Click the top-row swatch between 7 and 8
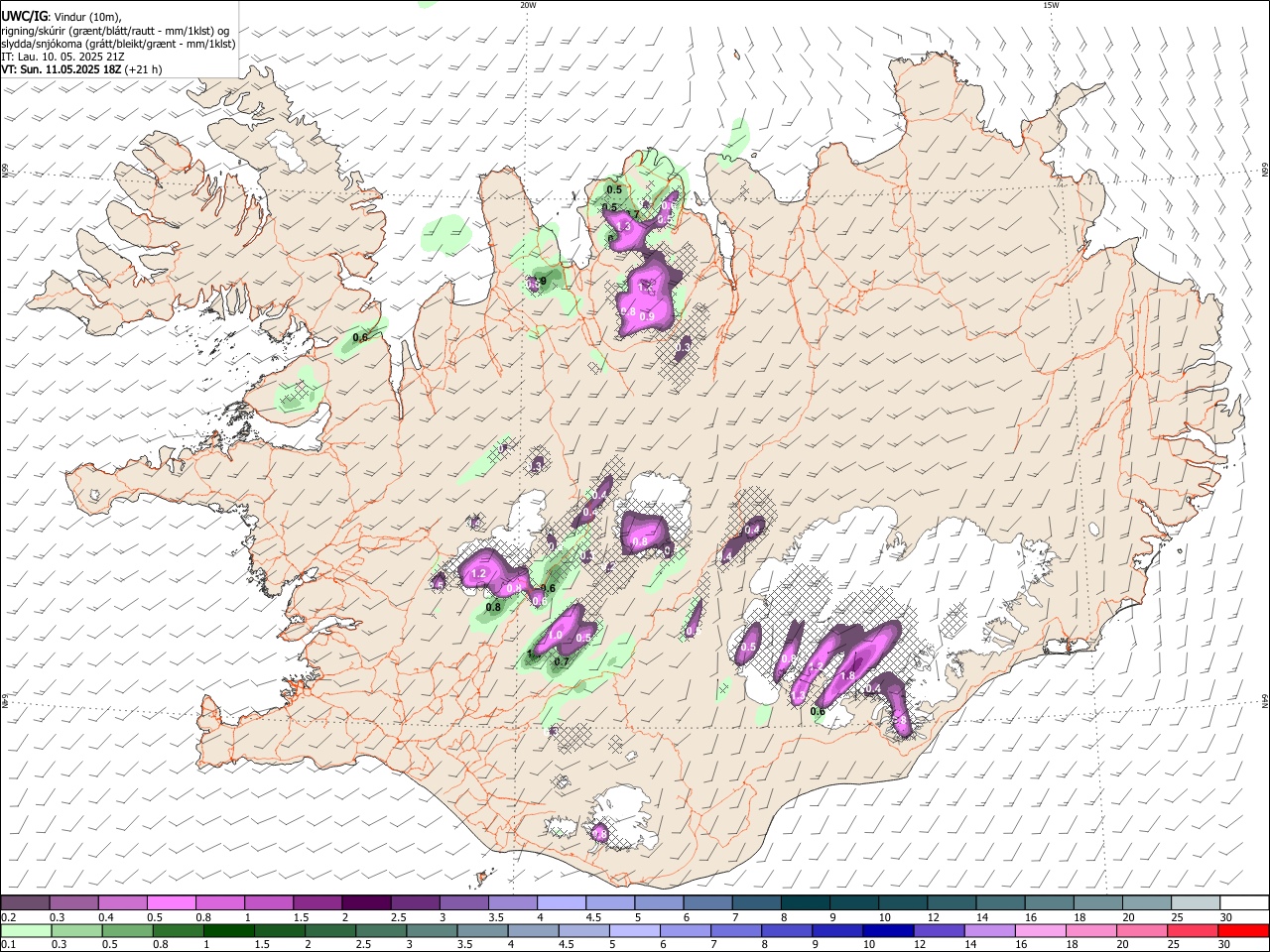 click(x=755, y=903)
